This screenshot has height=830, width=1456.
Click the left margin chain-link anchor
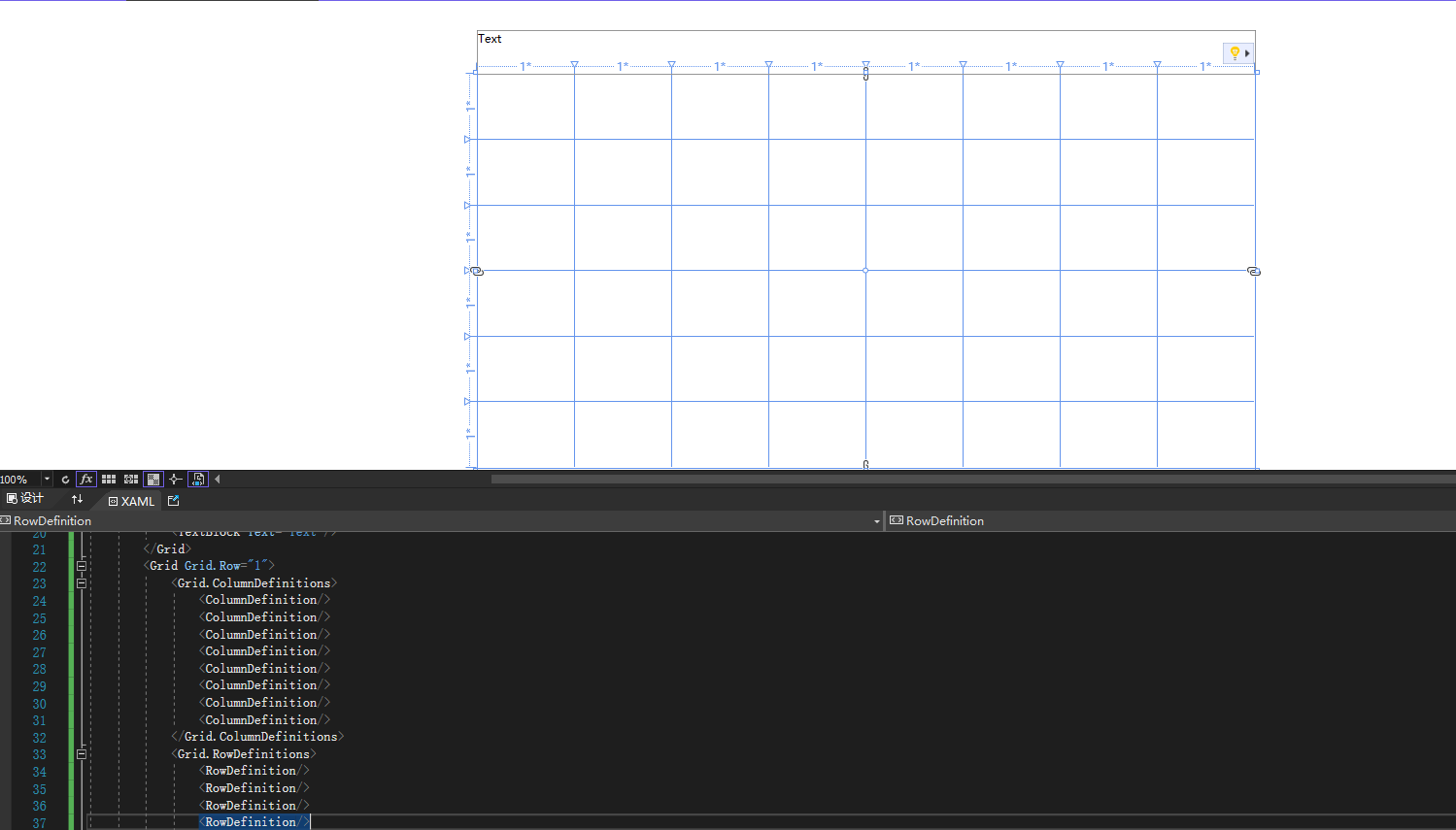(477, 271)
